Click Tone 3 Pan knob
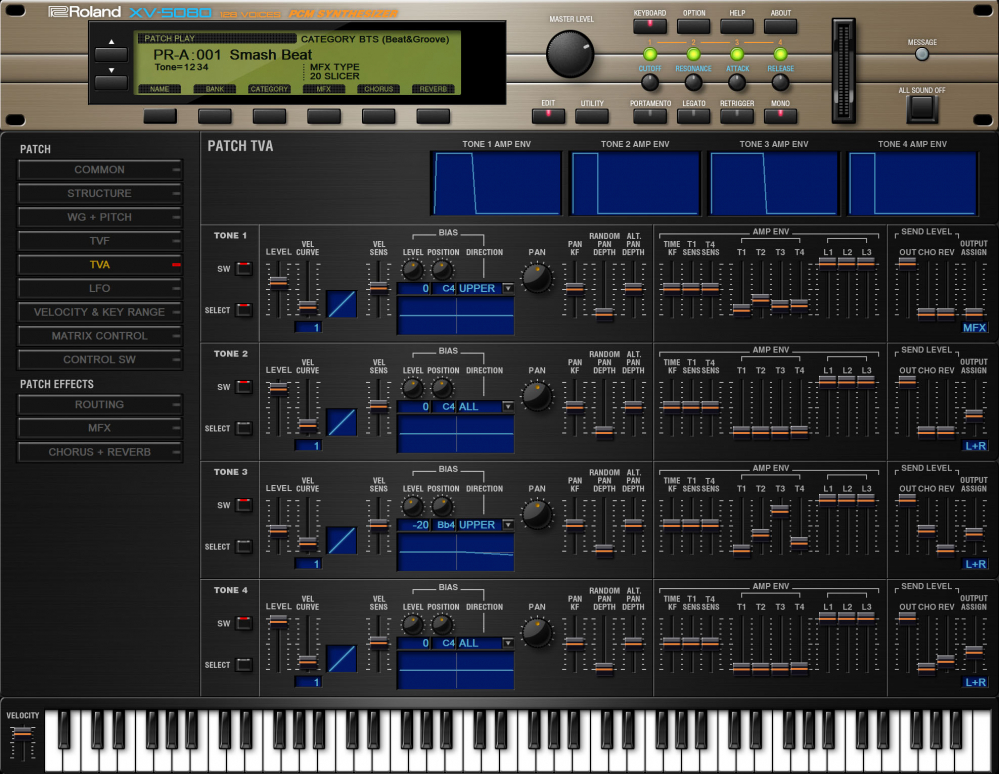Viewport: 999px width, 774px height. tap(537, 514)
